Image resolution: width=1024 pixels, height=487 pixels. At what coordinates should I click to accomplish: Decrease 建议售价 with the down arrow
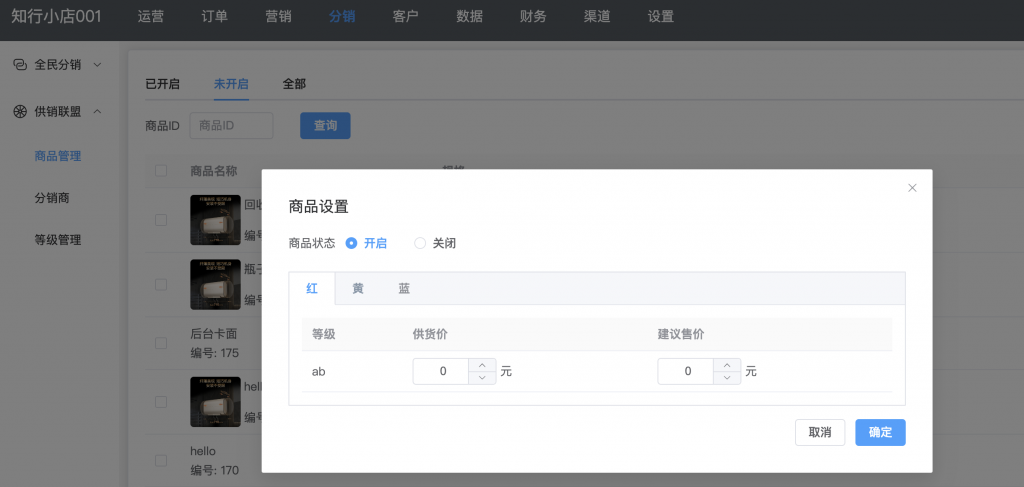click(727, 378)
